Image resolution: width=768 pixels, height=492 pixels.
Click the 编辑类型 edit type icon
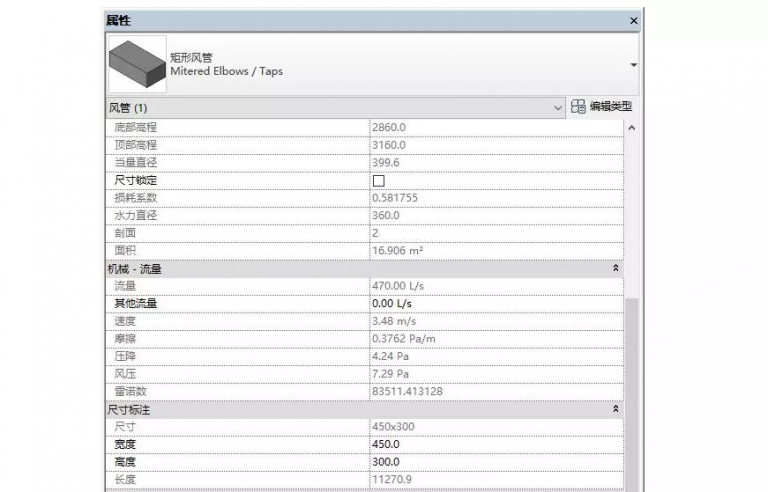[x=578, y=107]
